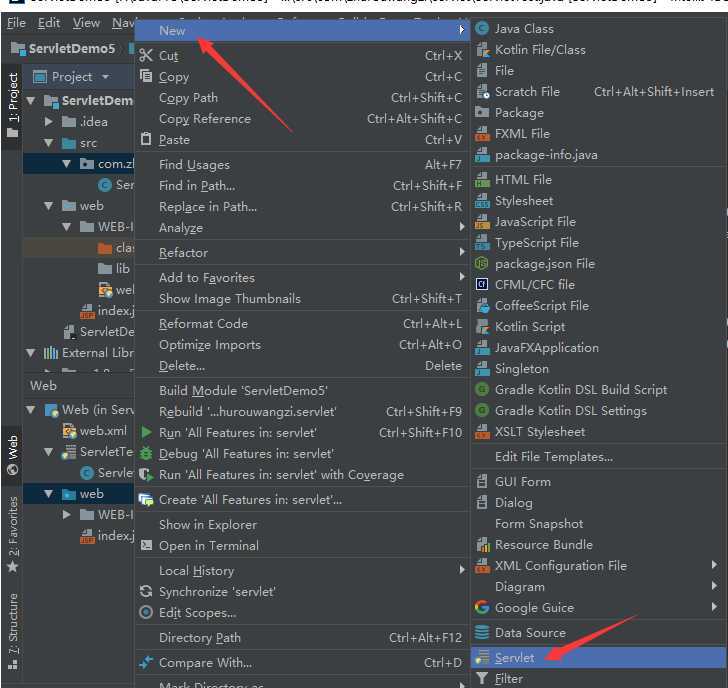The height and width of the screenshot is (688, 728).
Task: Click the Resource Bundle icon
Action: [x=483, y=544]
